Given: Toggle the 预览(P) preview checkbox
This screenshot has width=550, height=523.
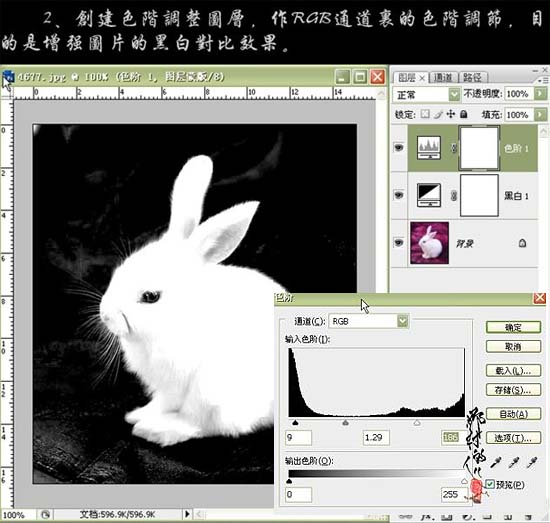Looking at the screenshot, I should (x=490, y=484).
